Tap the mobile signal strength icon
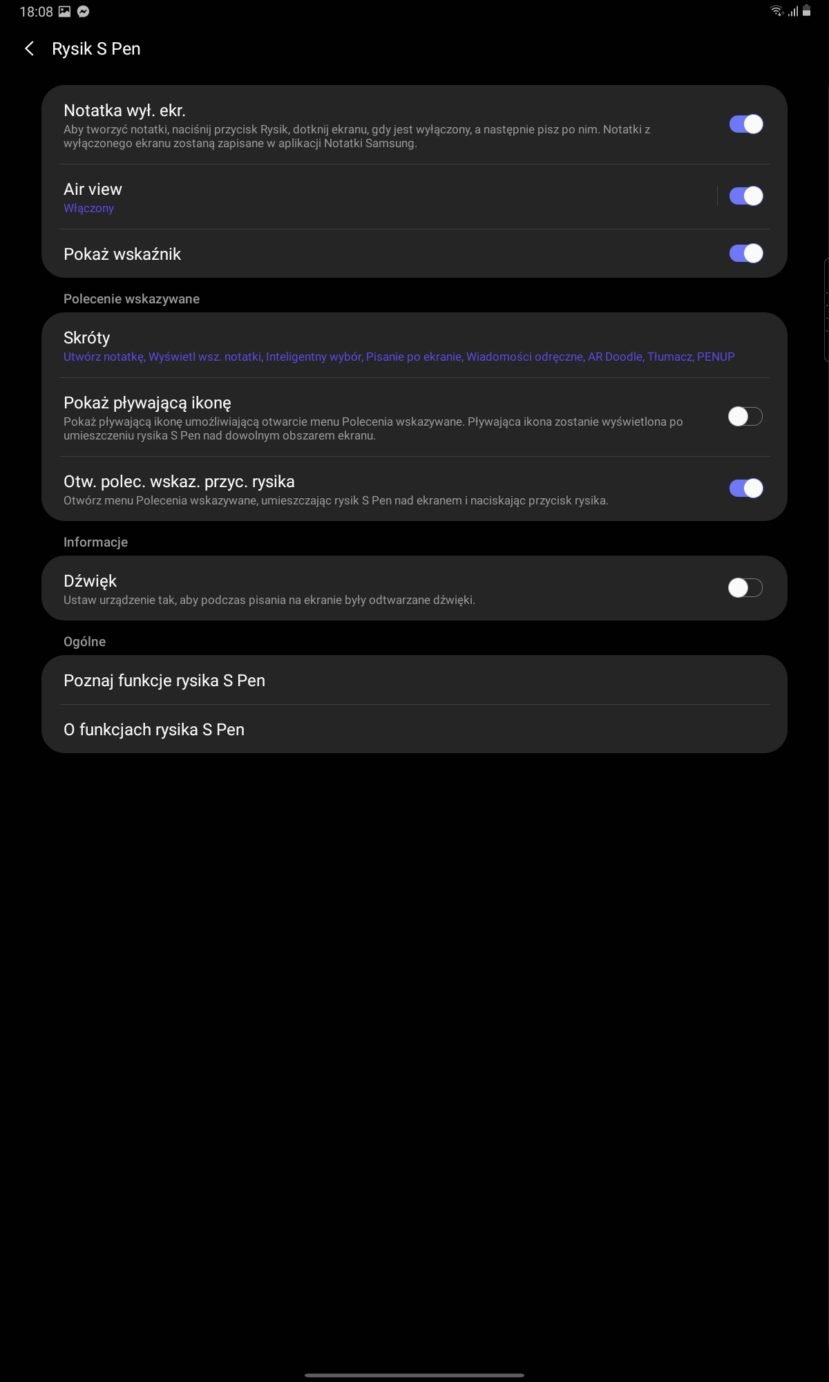 (x=793, y=11)
